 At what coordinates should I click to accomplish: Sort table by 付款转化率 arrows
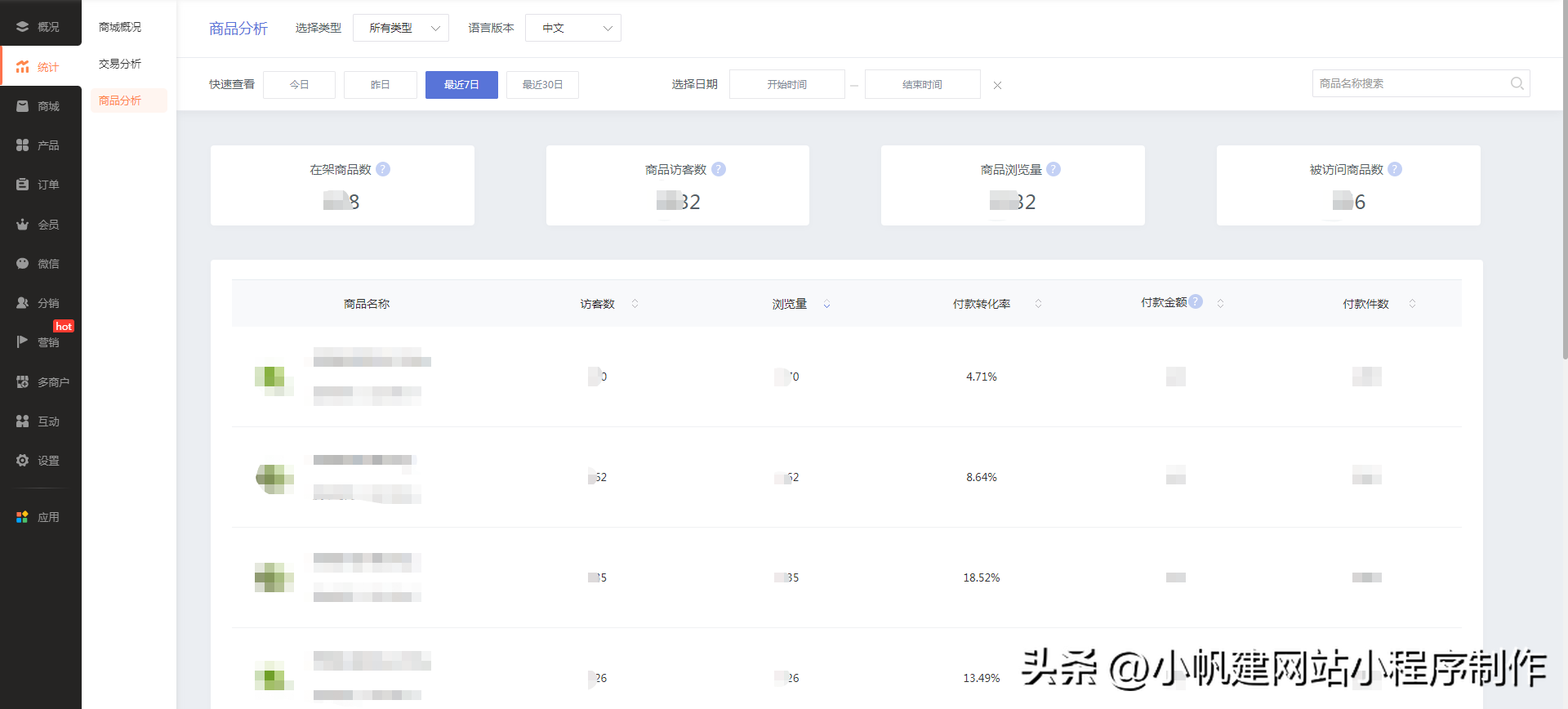click(x=1038, y=304)
